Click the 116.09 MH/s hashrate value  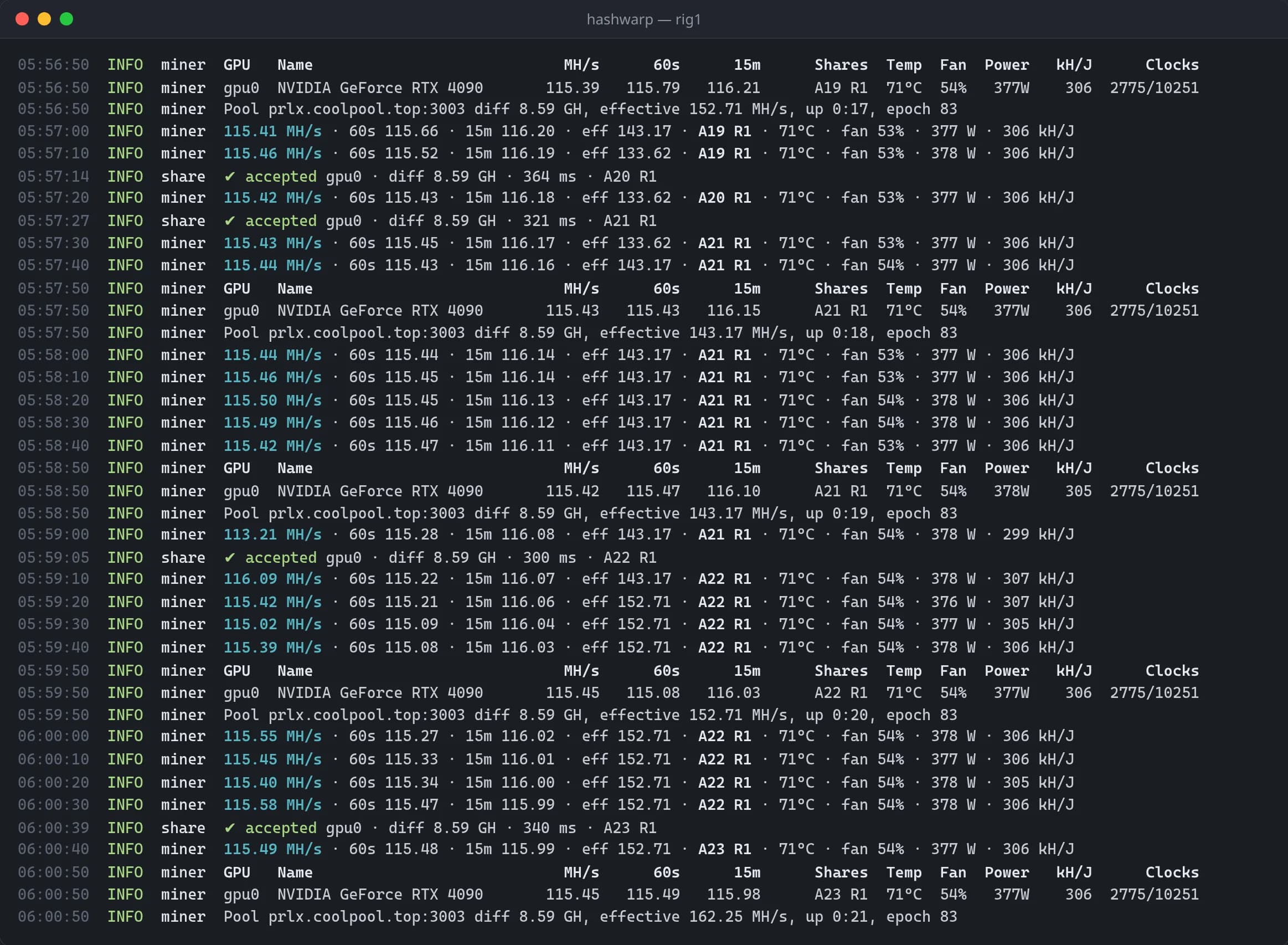(x=272, y=579)
